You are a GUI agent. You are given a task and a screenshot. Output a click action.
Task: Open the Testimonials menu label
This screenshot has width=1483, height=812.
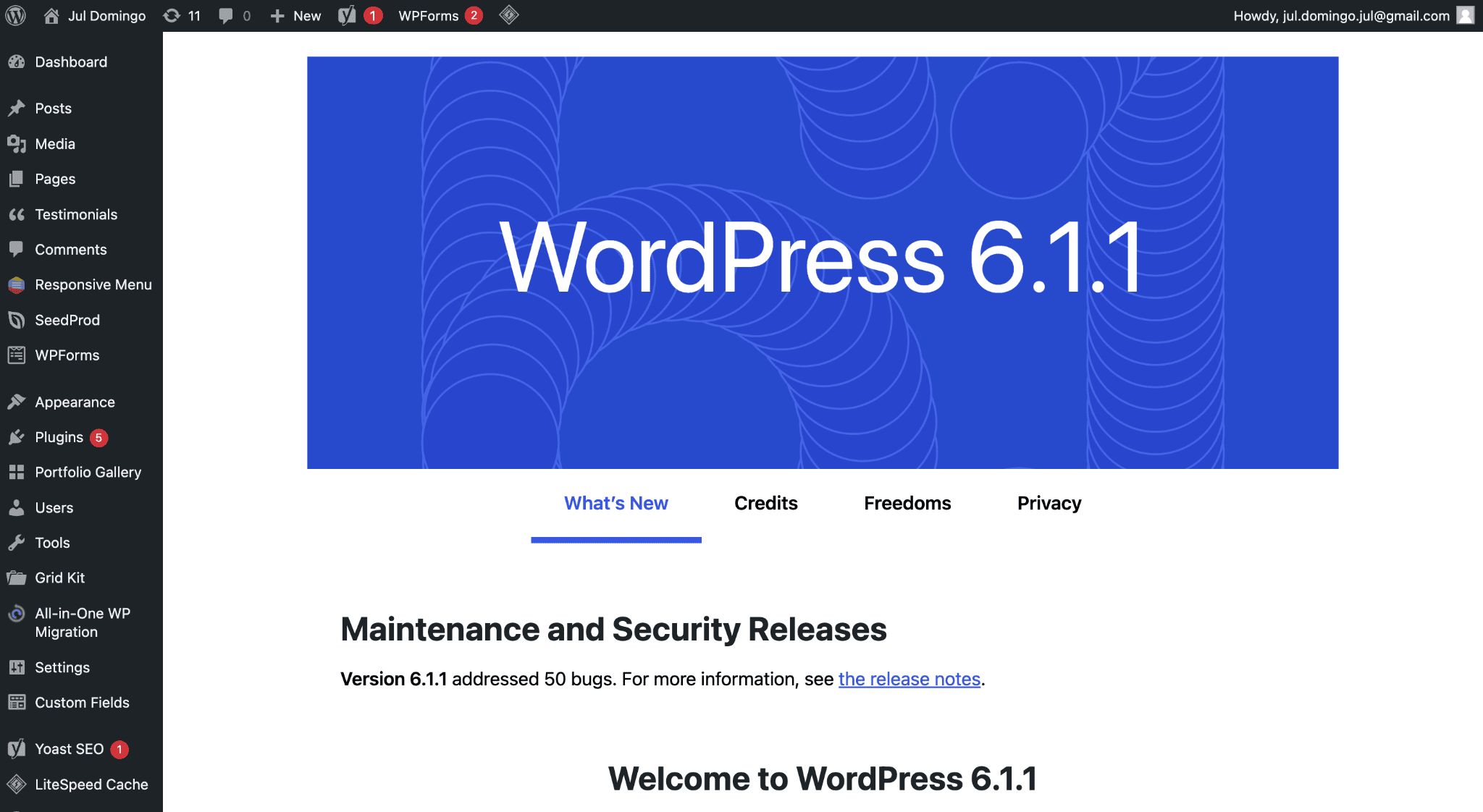pyautogui.click(x=76, y=214)
